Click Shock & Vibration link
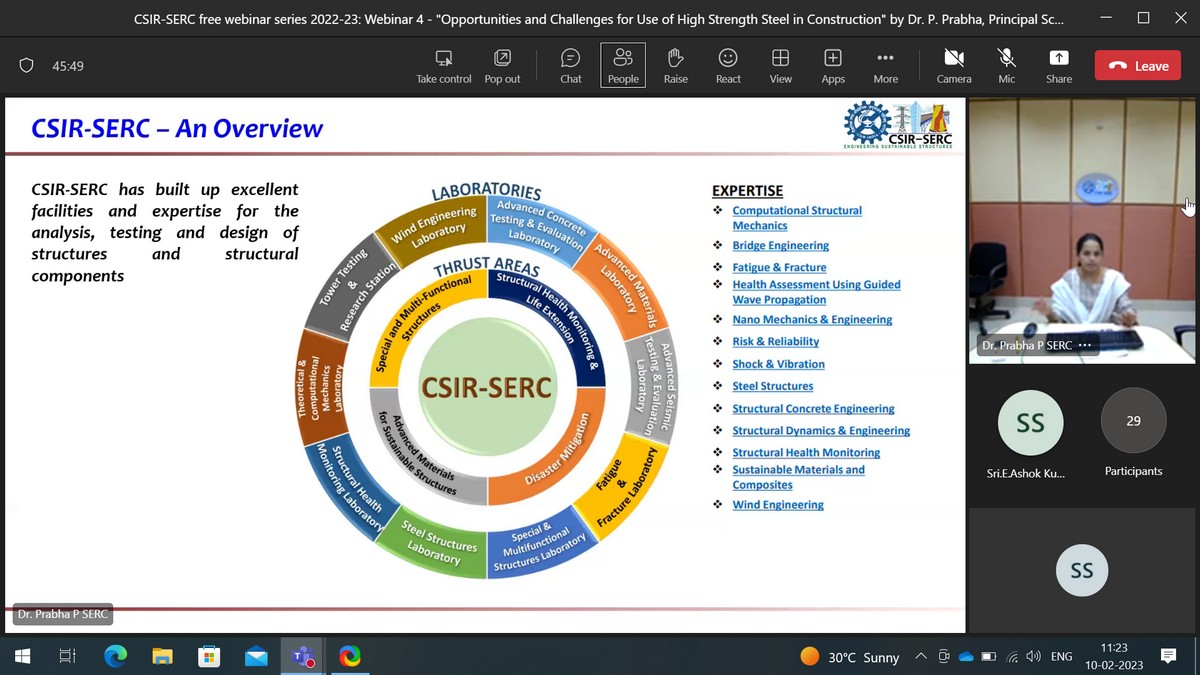1200x675 pixels. (x=778, y=364)
